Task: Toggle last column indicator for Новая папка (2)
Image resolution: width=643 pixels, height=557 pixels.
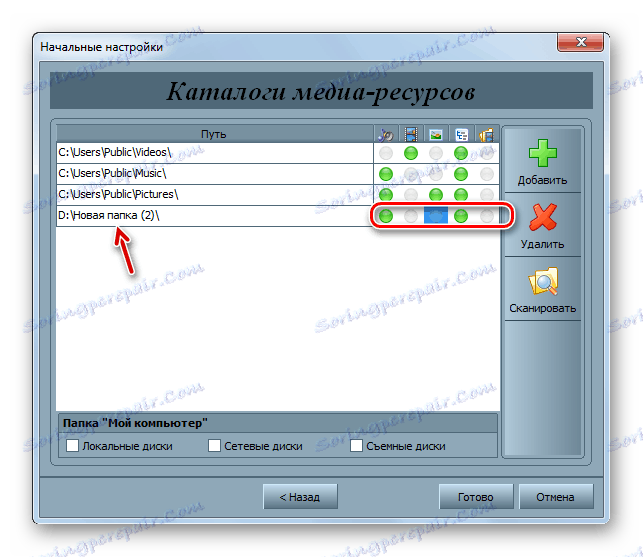Action: point(486,216)
